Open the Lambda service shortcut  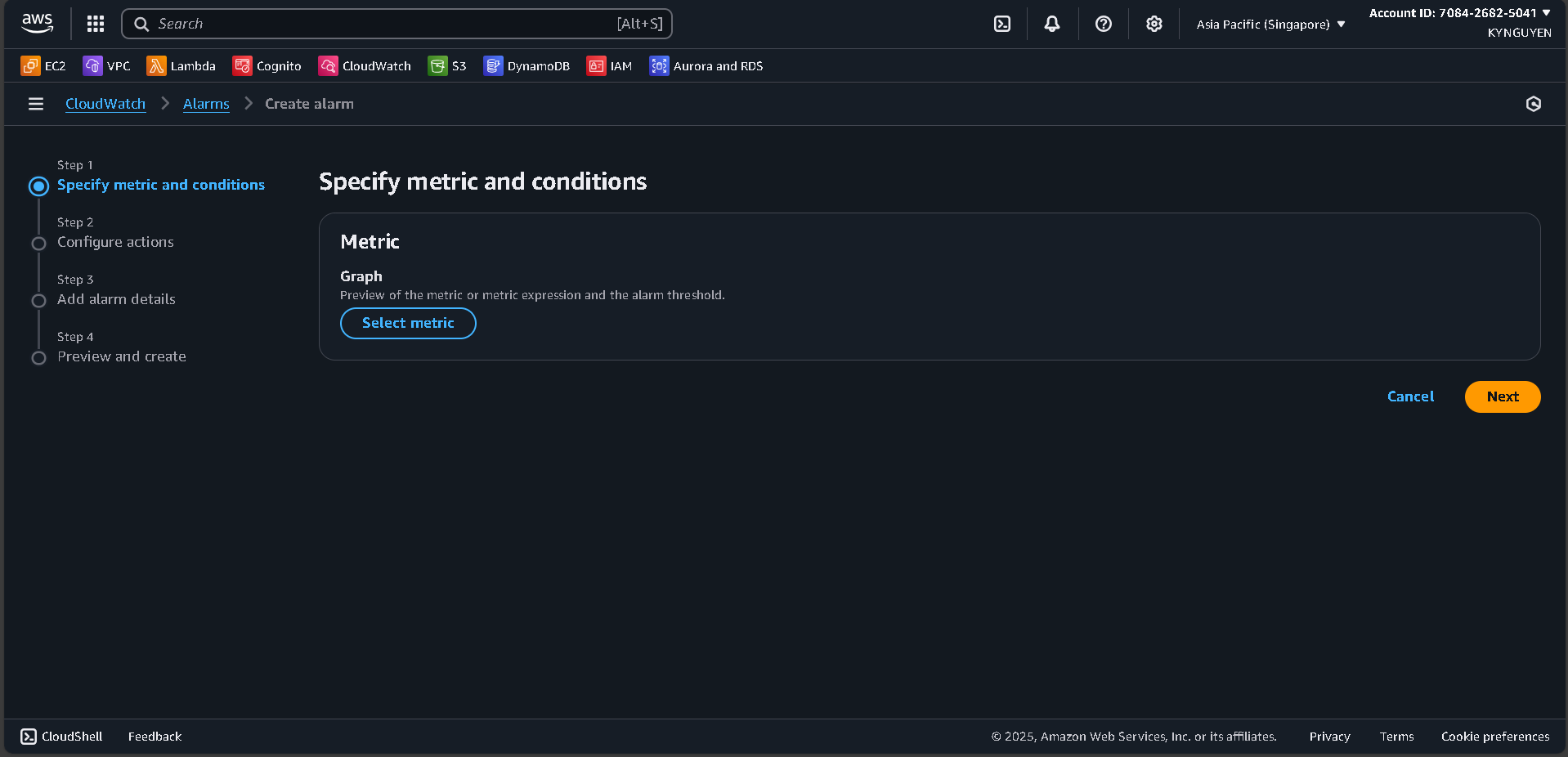pos(181,66)
